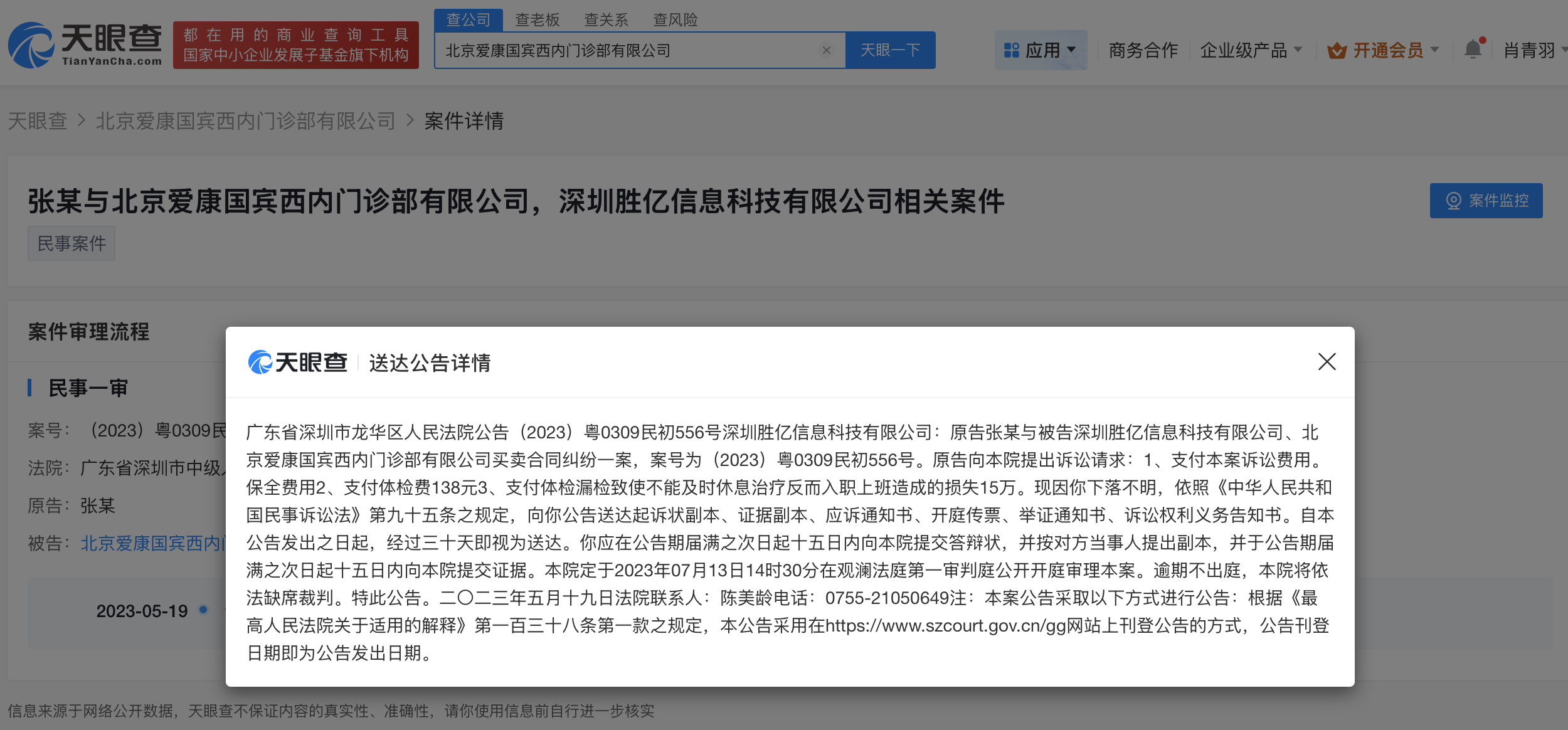Click the 2023-05-19 timeline marker dot
This screenshot has height=730, width=1568.
pyautogui.click(x=203, y=610)
